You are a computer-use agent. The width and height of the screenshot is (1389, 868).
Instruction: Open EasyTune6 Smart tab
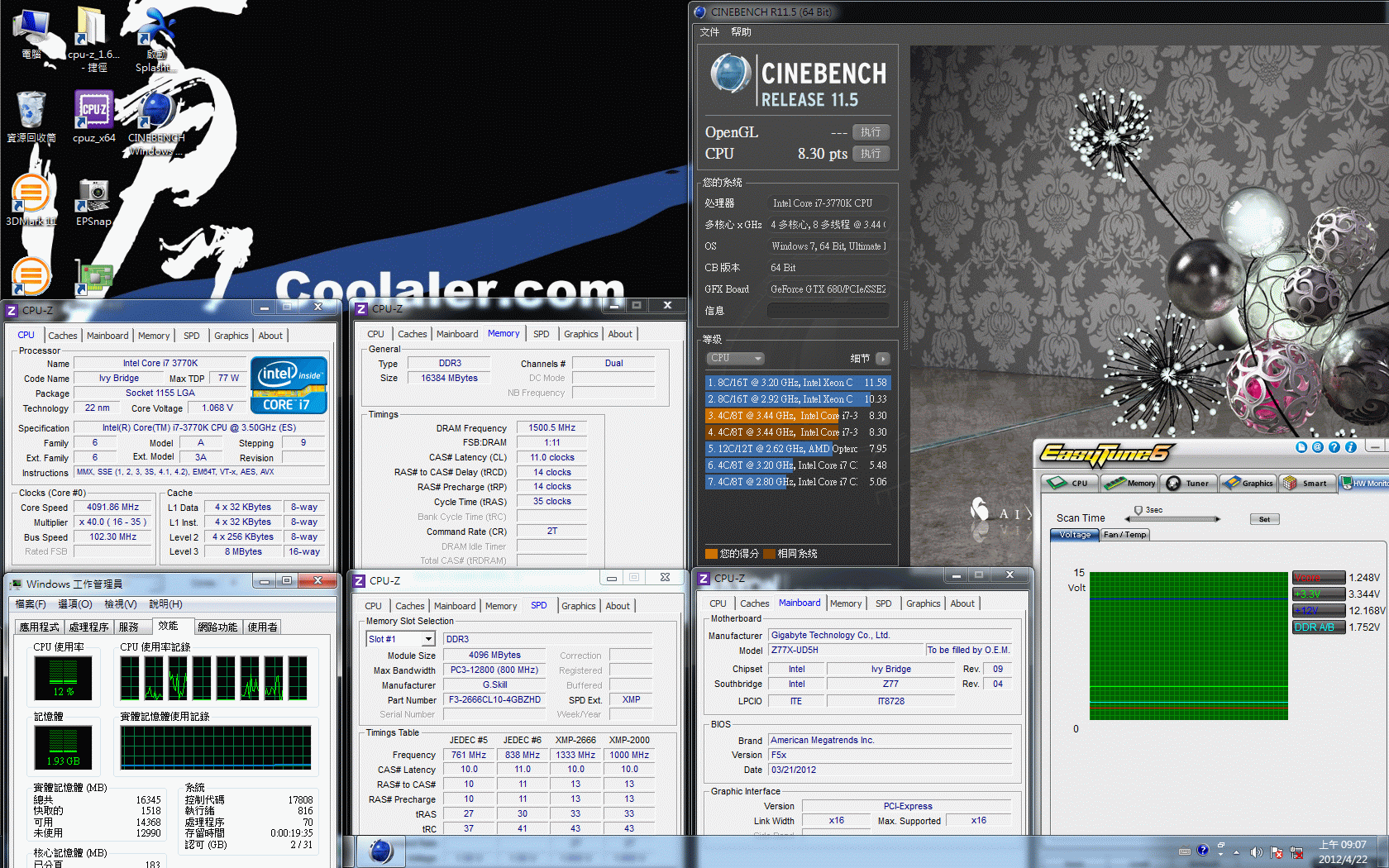pos(1307,483)
